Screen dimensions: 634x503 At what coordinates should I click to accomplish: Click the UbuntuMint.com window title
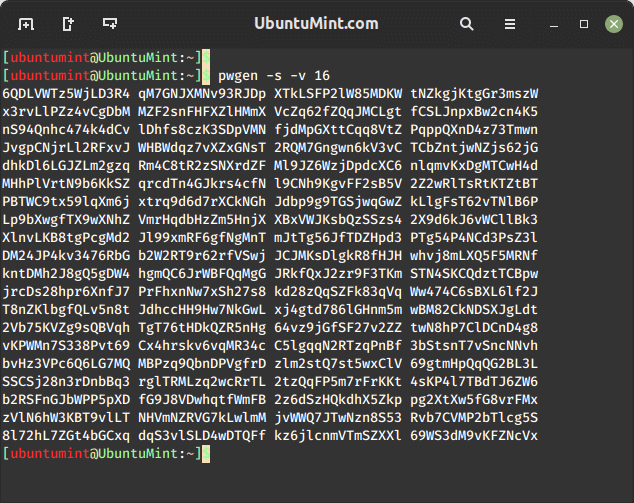pos(317,23)
